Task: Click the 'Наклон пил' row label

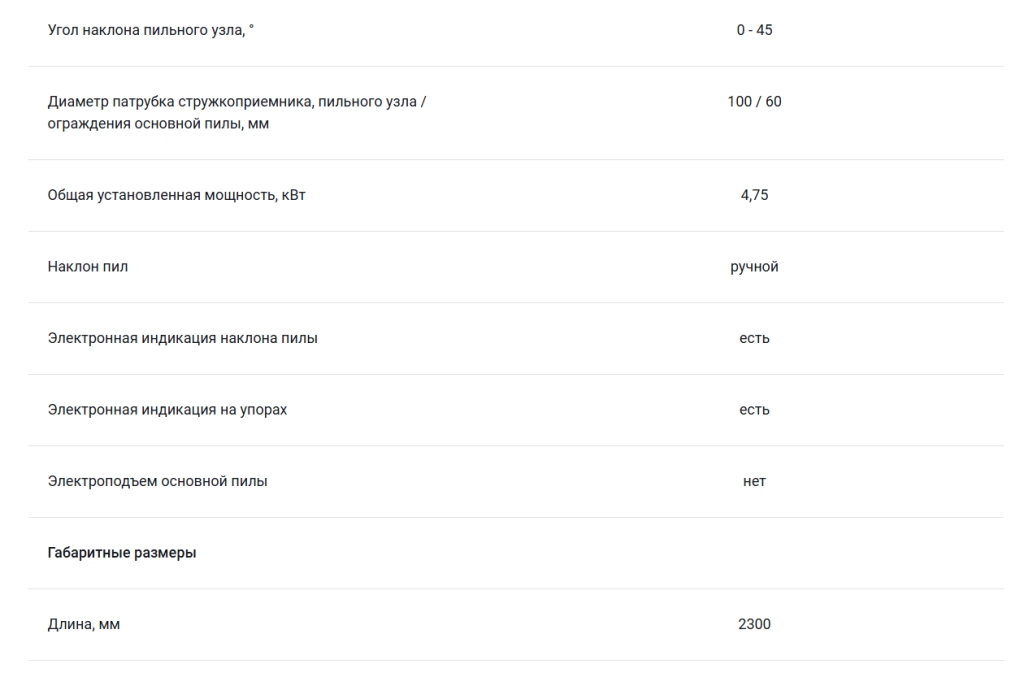Action: point(88,266)
